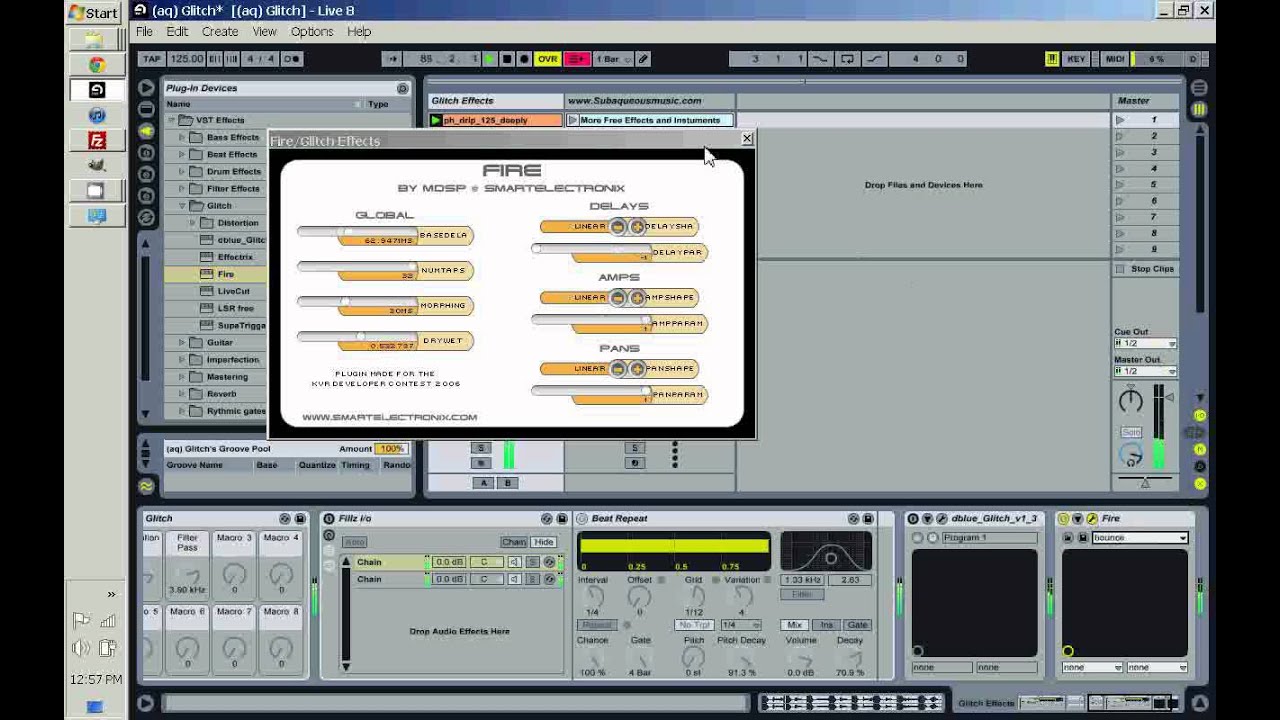Click the Hide button in Fillz i/o
Screen dimensions: 1280x720
[x=543, y=542]
